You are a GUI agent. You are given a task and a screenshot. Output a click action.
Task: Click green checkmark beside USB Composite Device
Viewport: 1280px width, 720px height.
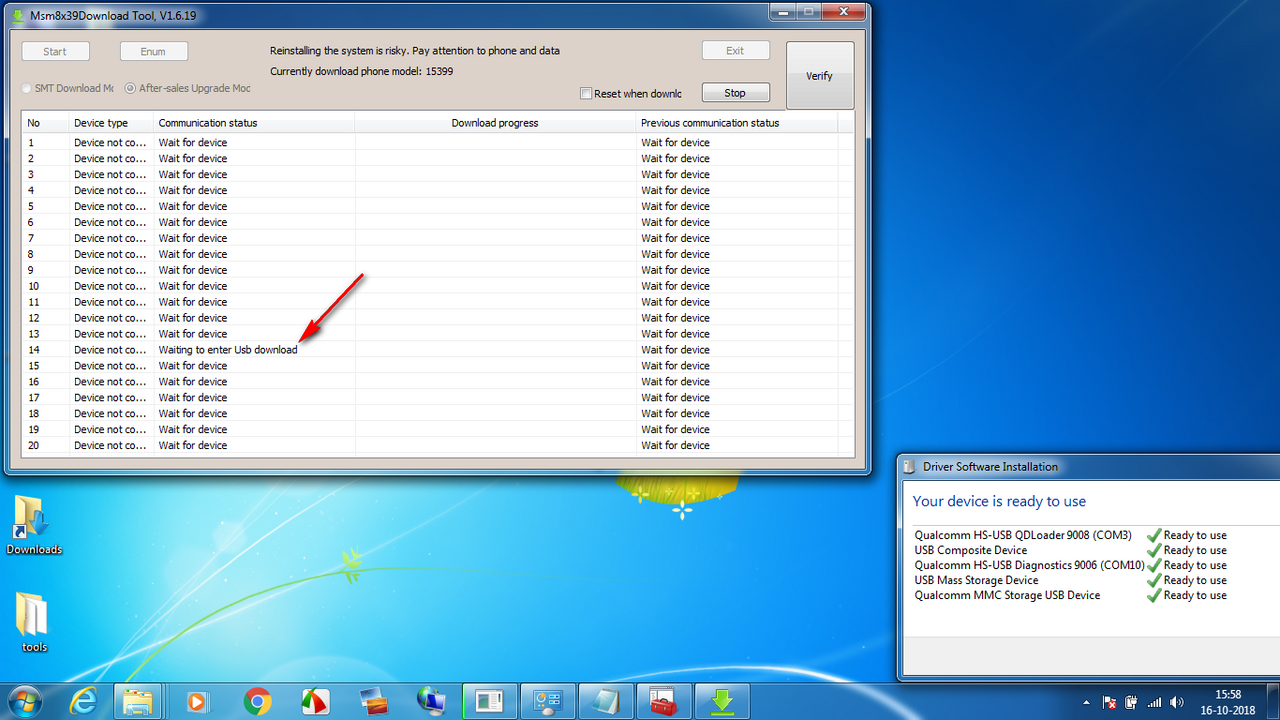pos(1154,550)
